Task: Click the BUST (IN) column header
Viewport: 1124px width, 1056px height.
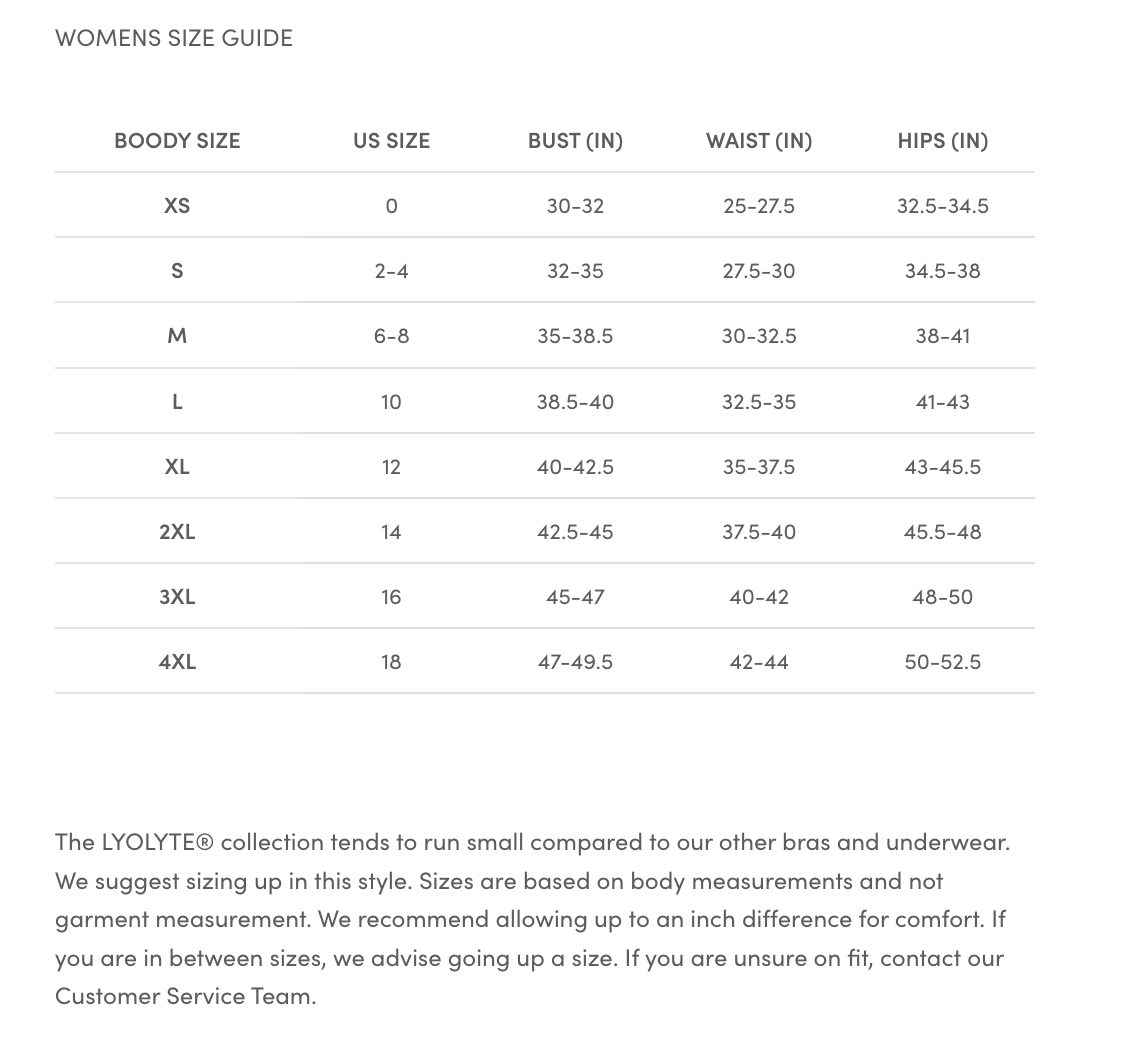Action: (x=575, y=141)
